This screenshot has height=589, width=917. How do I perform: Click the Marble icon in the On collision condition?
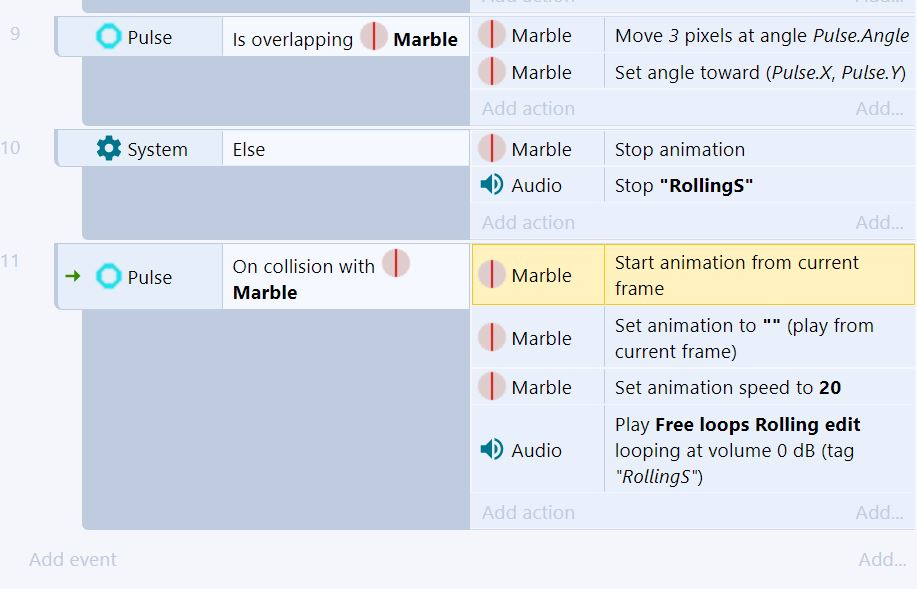click(396, 263)
